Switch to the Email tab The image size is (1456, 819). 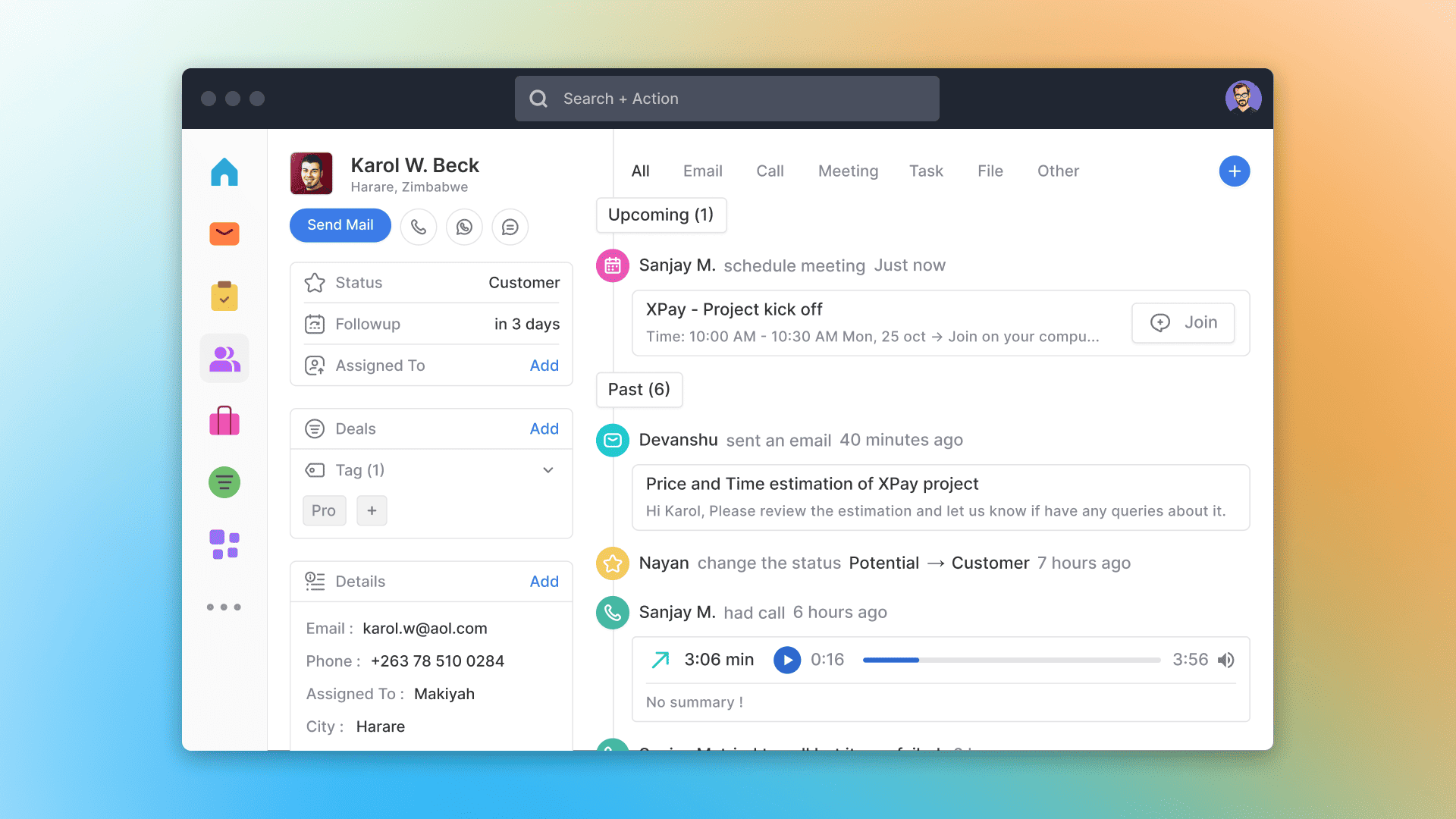pos(702,171)
